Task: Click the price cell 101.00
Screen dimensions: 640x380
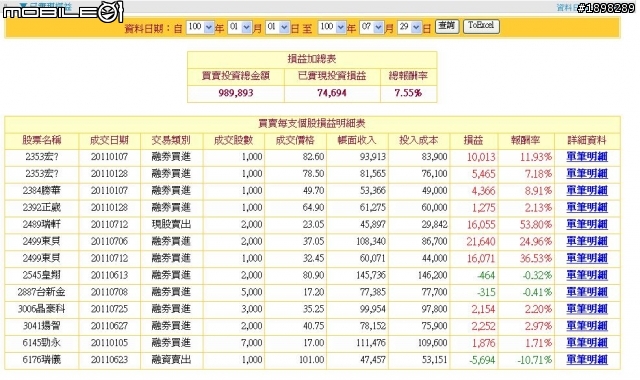Action: click(x=311, y=360)
